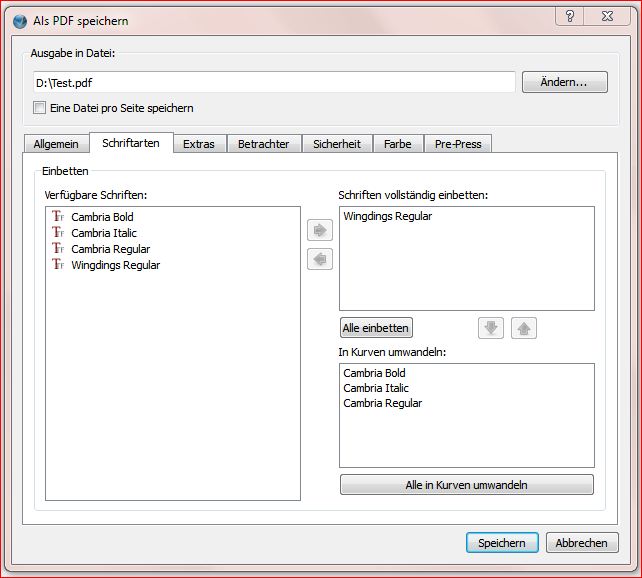Viewport: 642px width, 578px height.
Task: Select Cambria Italic in available fonts
Action: click(x=104, y=233)
